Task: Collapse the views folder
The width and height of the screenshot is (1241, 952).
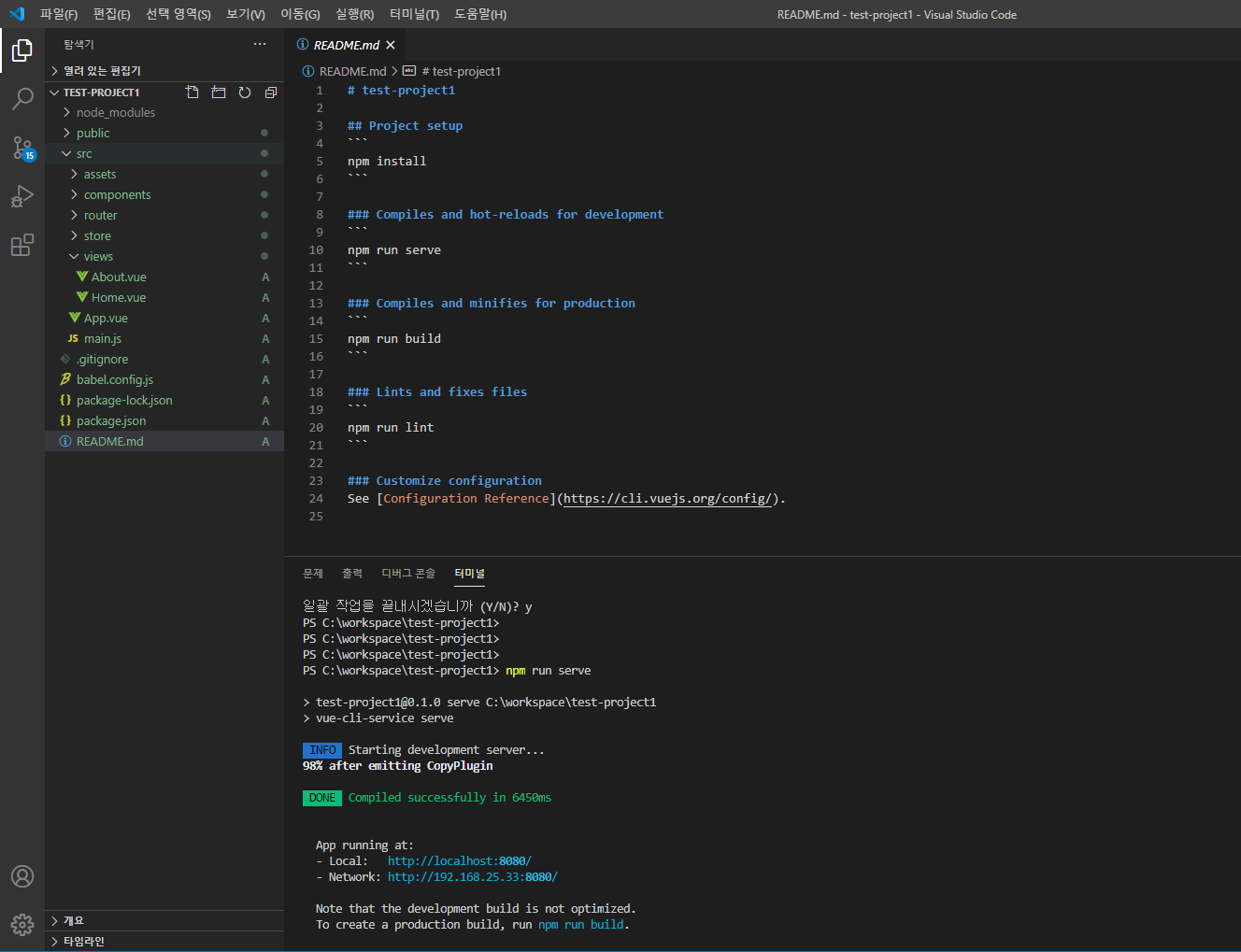Action: (164, 256)
